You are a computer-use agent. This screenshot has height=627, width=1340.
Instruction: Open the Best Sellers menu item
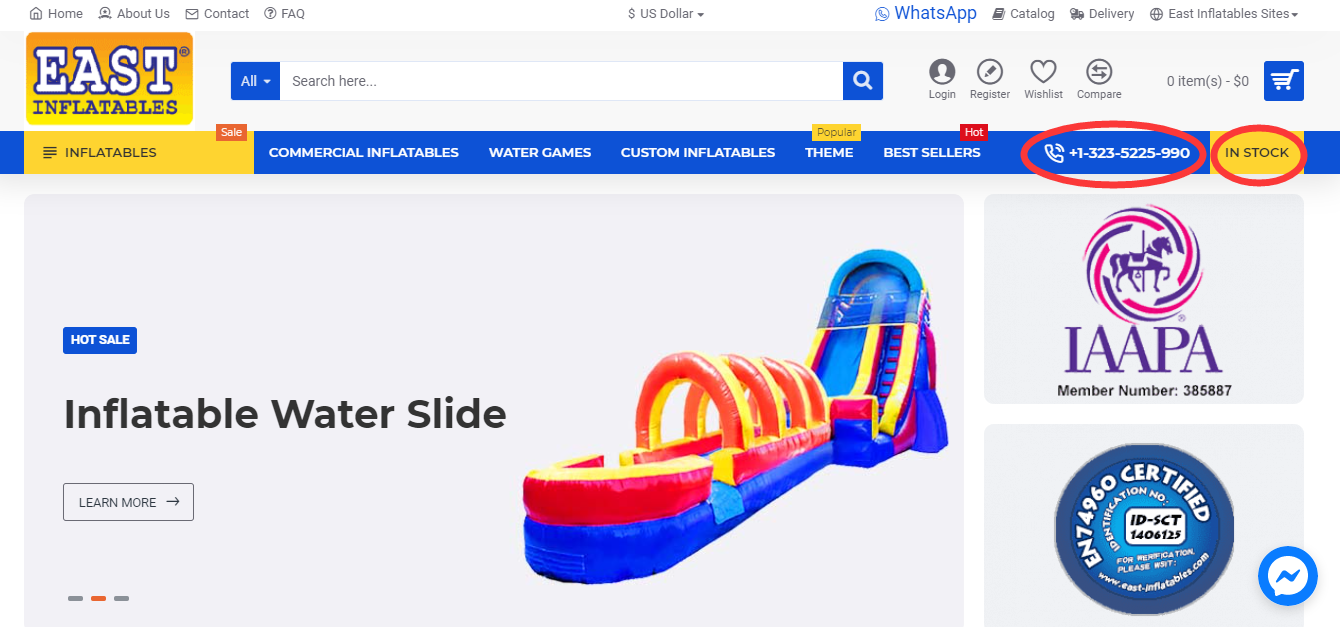tap(932, 153)
